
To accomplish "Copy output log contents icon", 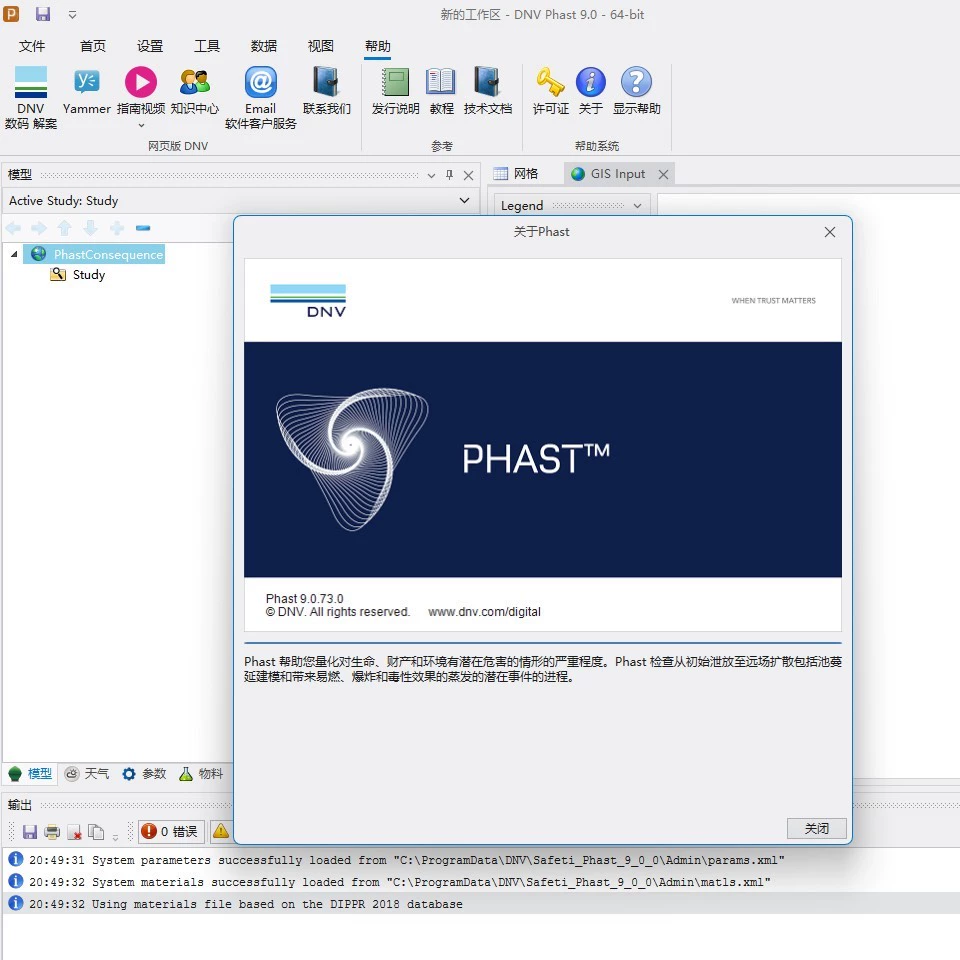I will pos(96,831).
